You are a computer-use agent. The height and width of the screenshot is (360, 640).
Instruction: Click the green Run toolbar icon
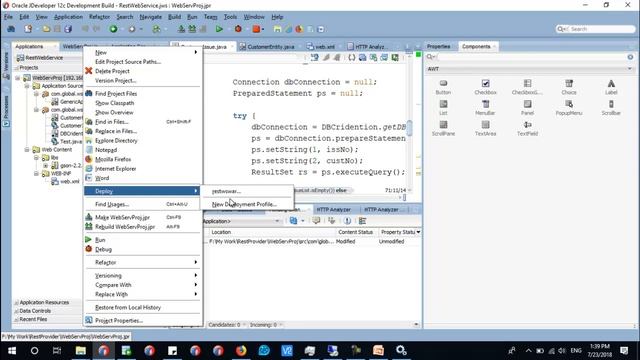[219, 29]
